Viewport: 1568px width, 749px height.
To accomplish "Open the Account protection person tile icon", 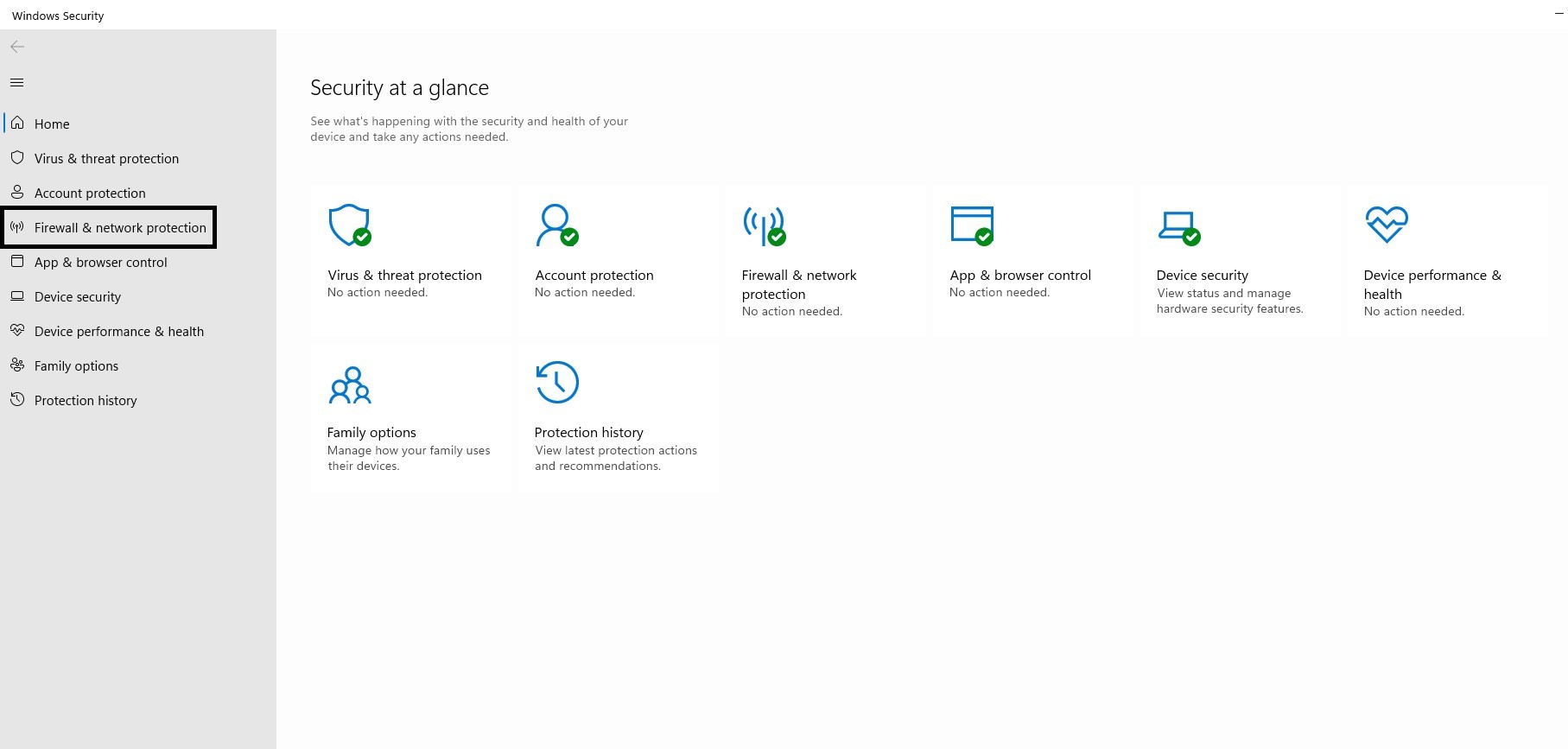I will tap(556, 225).
